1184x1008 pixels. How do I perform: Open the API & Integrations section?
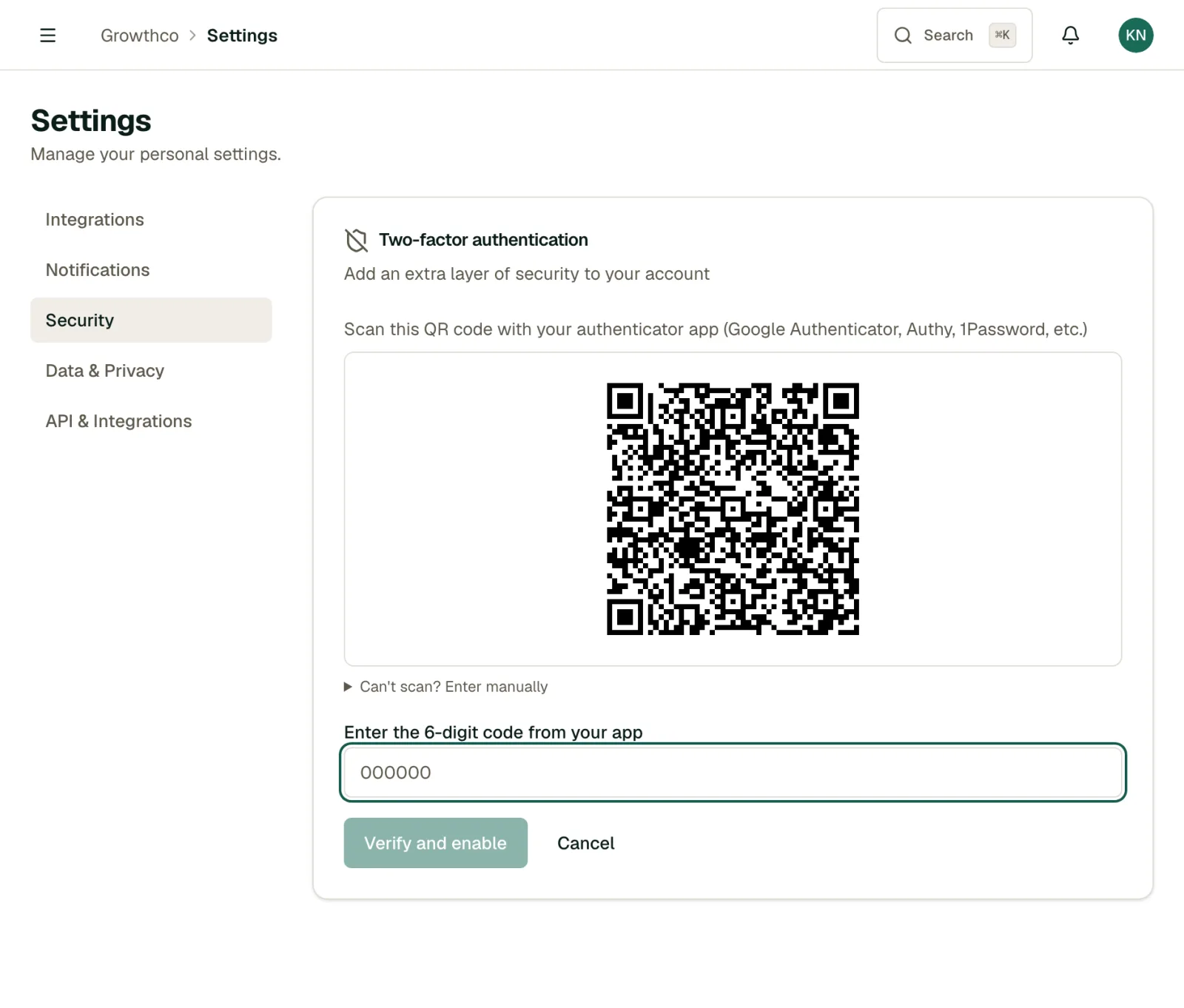pyautogui.click(x=151, y=421)
